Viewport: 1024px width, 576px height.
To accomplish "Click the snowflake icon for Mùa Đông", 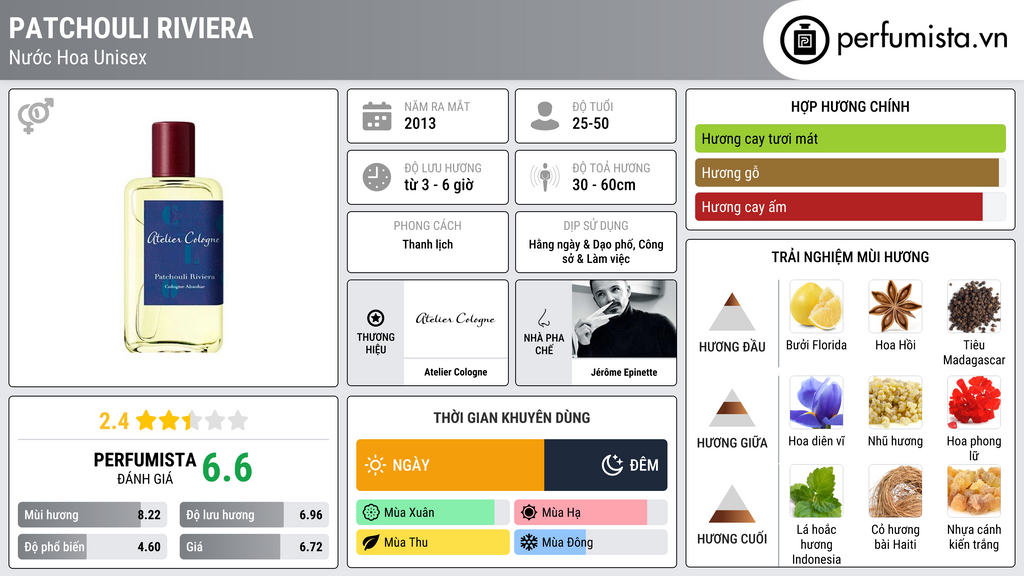I will pyautogui.click(x=529, y=542).
